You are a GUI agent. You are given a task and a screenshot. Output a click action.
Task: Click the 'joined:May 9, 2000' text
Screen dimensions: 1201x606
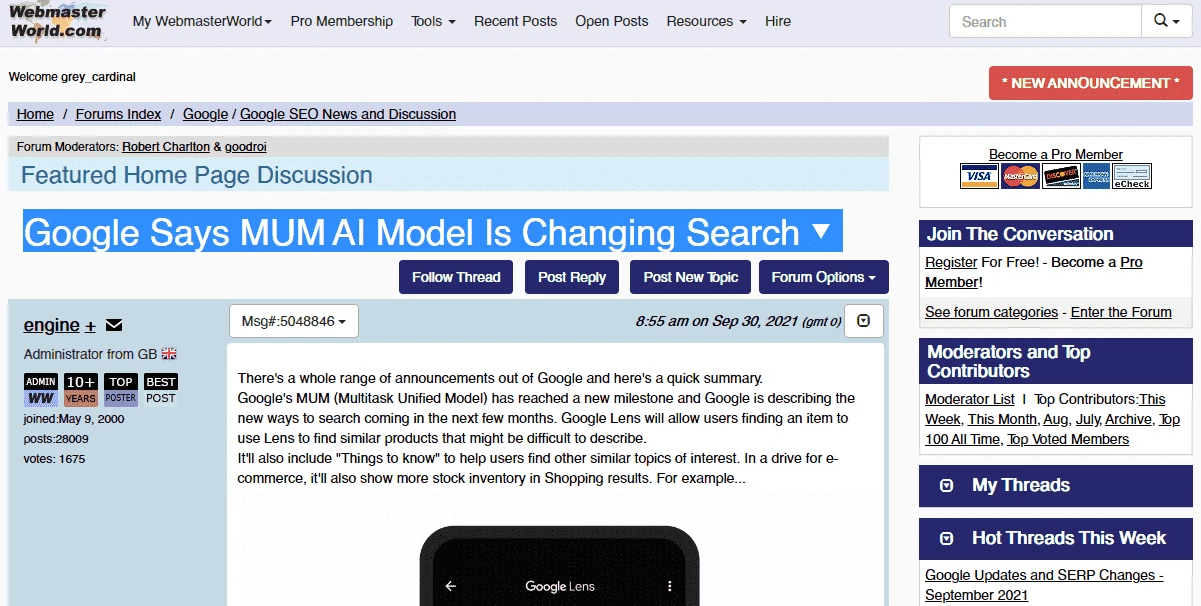tap(74, 419)
